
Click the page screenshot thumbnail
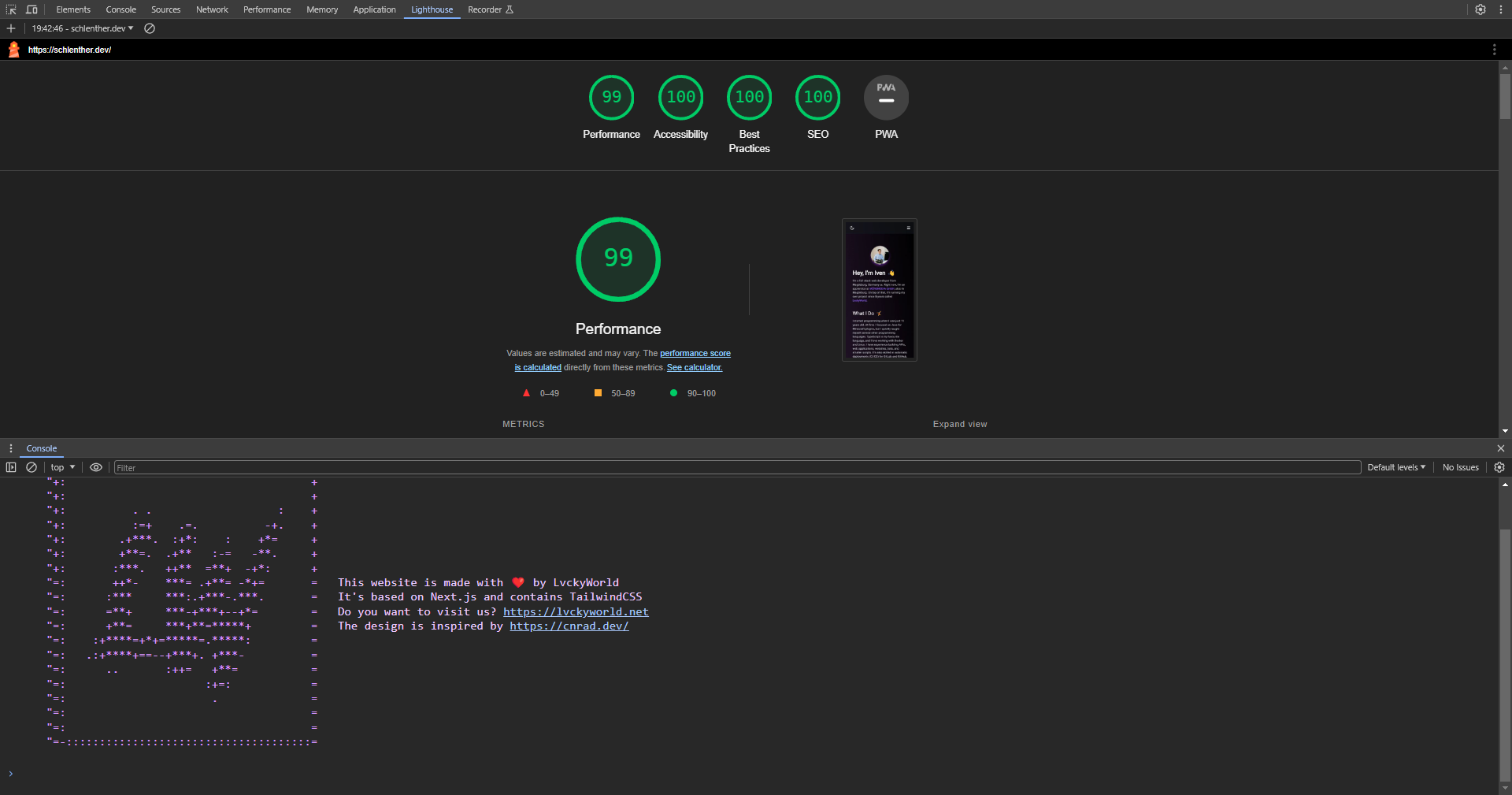(x=879, y=290)
